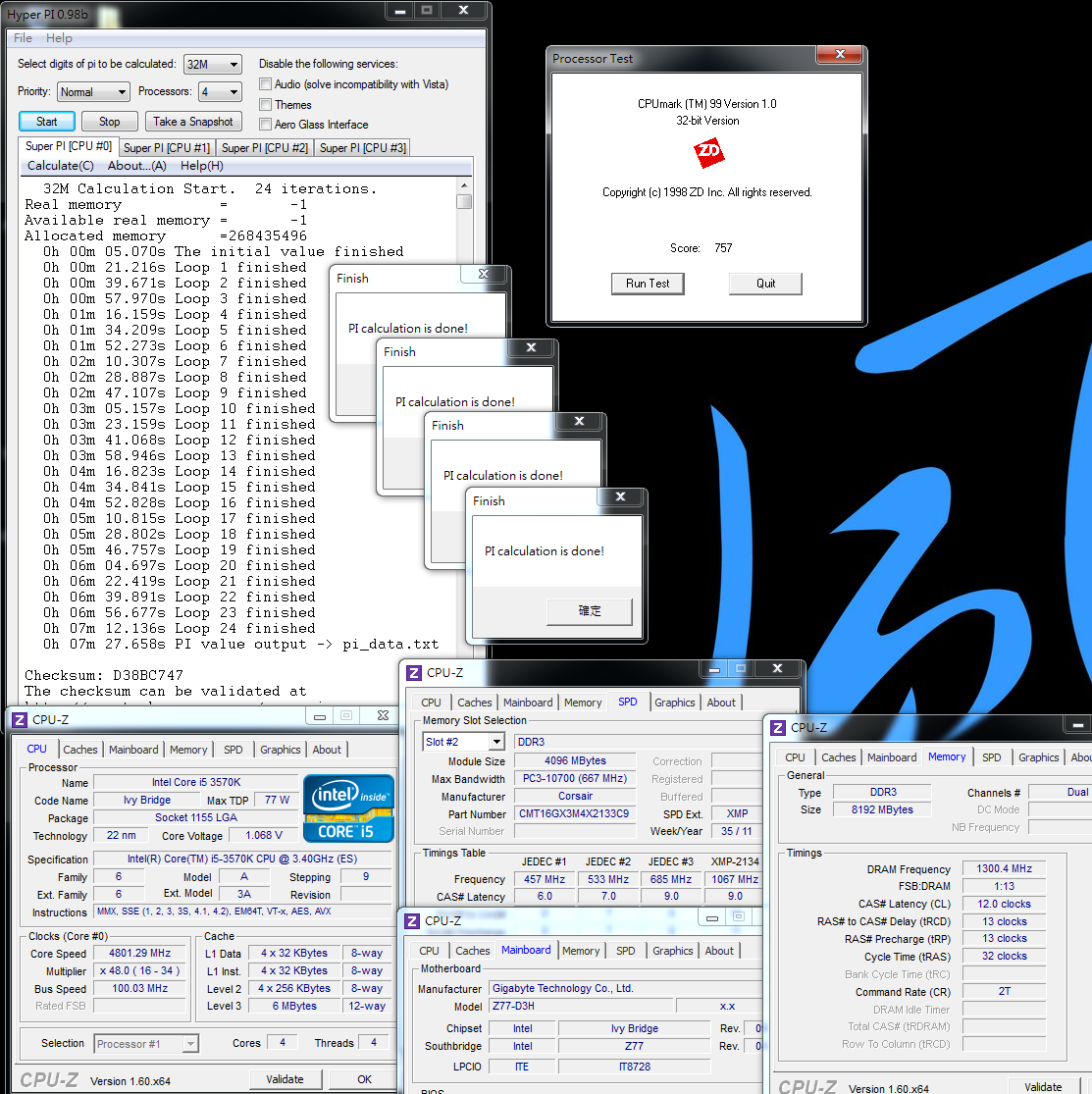1092x1094 pixels.
Task: Click the Part Number CMT16GX3M4X2133C9
Action: (x=575, y=813)
